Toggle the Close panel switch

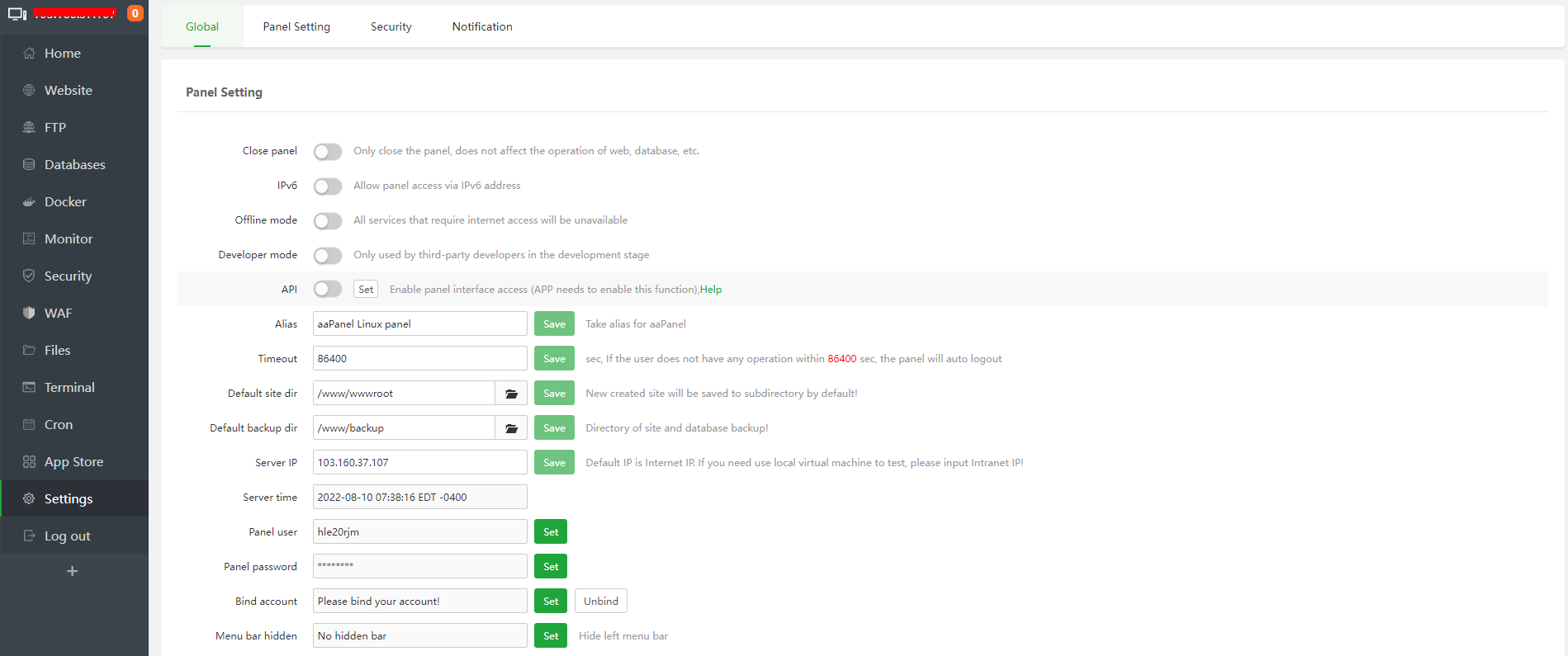tap(328, 152)
